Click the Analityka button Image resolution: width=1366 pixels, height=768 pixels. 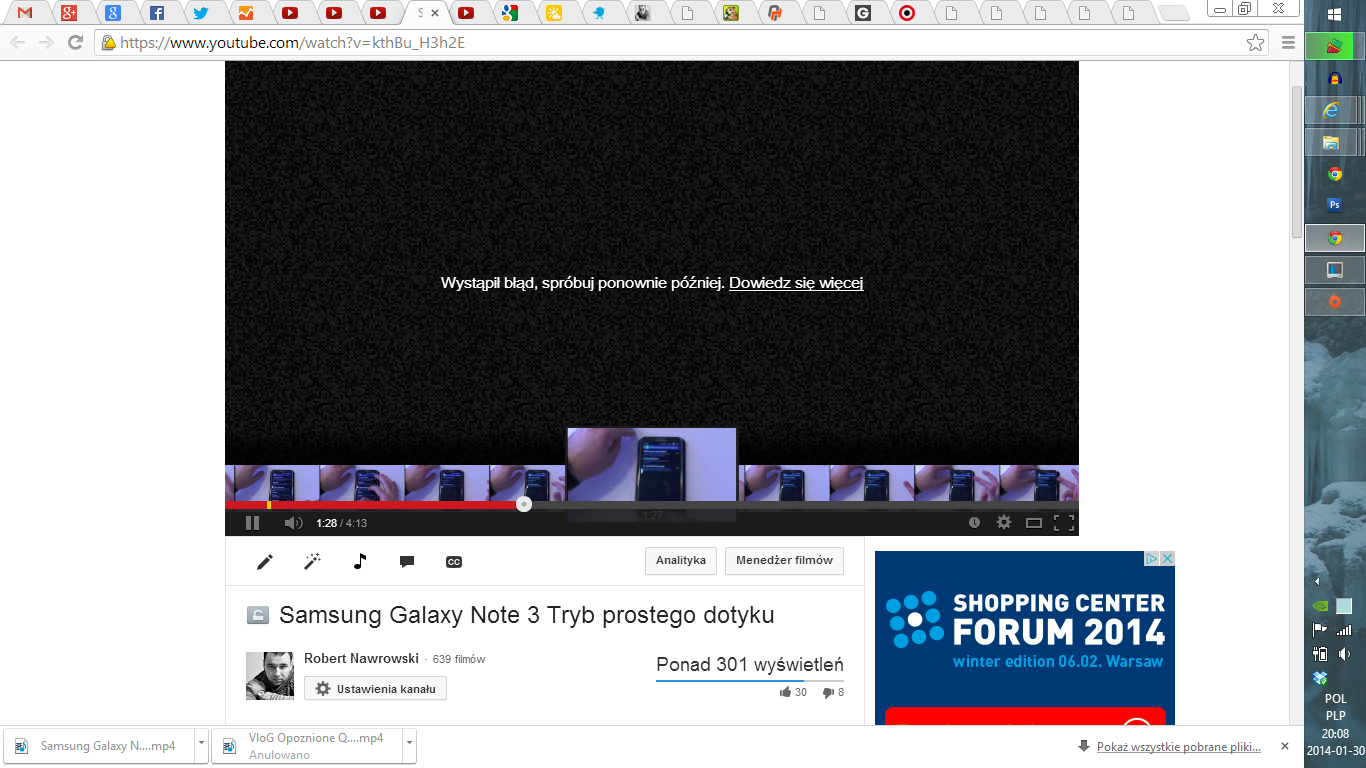click(681, 561)
